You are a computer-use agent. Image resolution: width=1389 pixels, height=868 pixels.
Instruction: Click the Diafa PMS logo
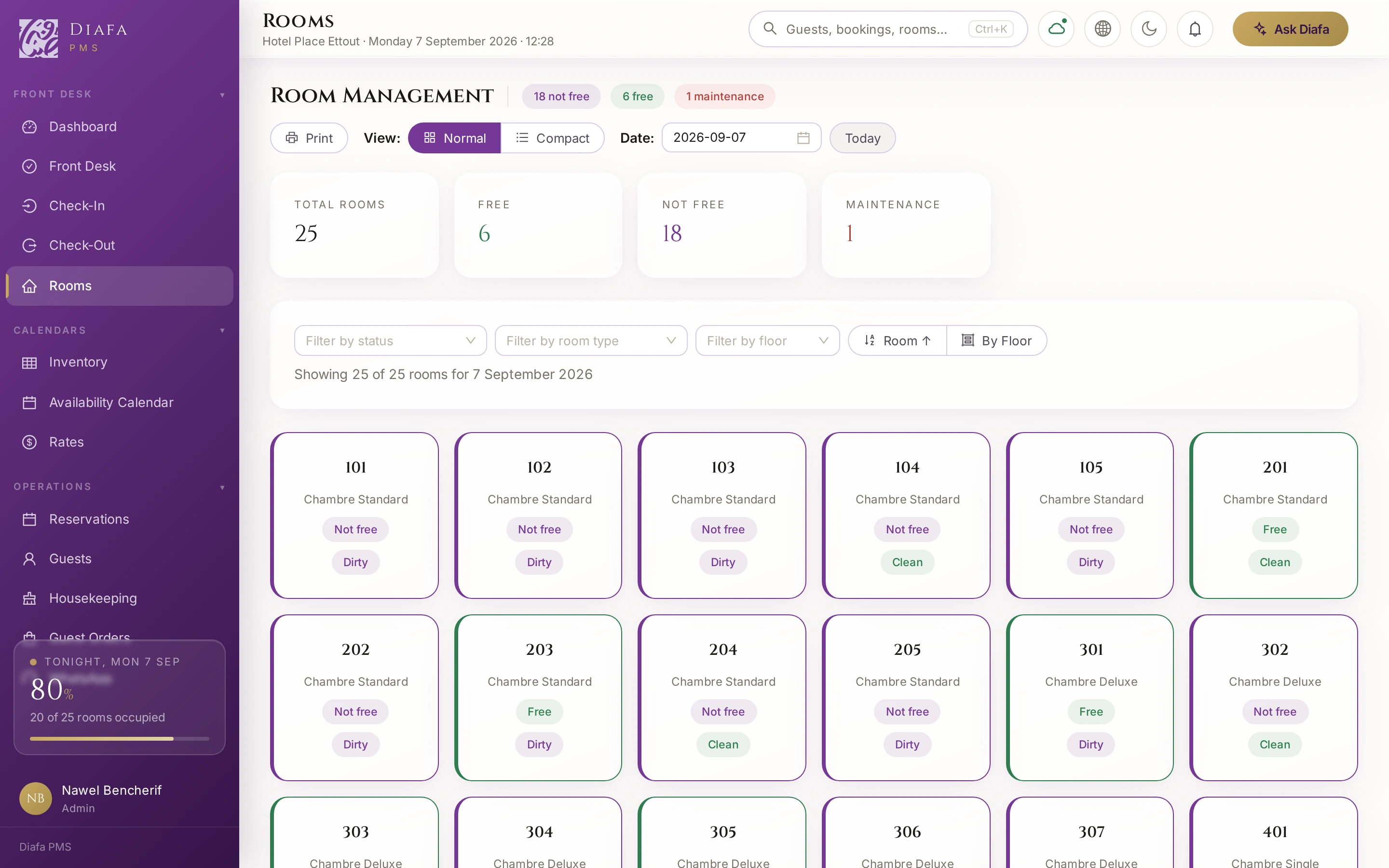pos(73,38)
